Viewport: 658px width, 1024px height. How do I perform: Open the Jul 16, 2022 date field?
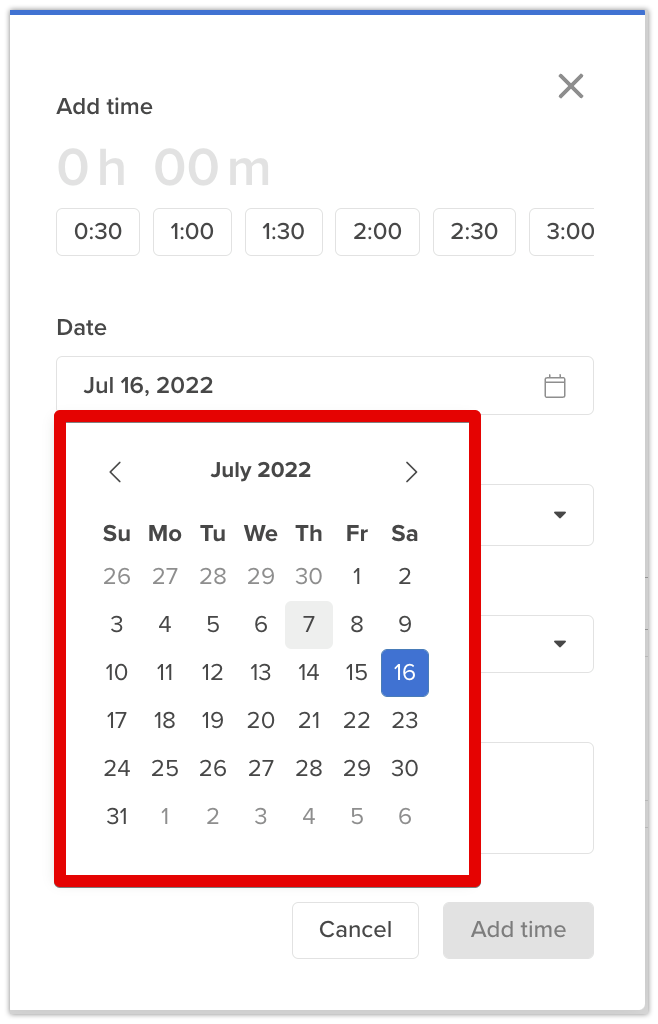click(324, 385)
